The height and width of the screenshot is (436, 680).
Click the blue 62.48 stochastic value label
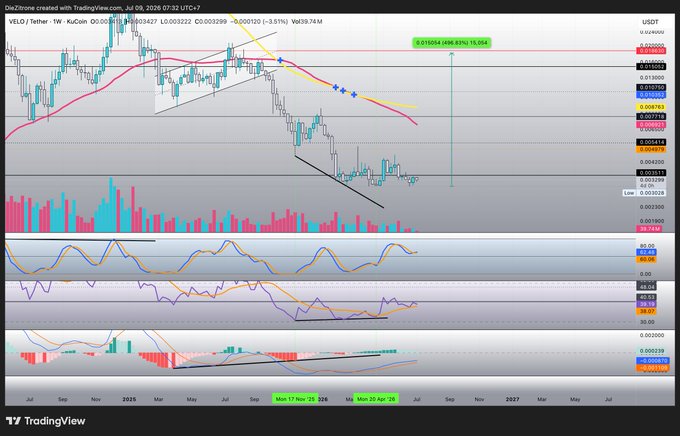(647, 252)
